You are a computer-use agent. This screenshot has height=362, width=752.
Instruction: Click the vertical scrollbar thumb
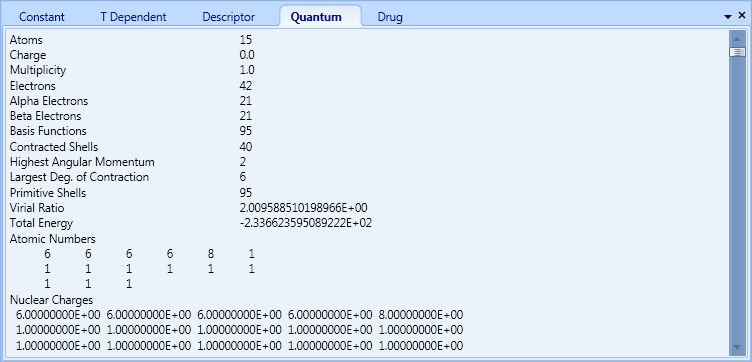pyautogui.click(x=737, y=52)
